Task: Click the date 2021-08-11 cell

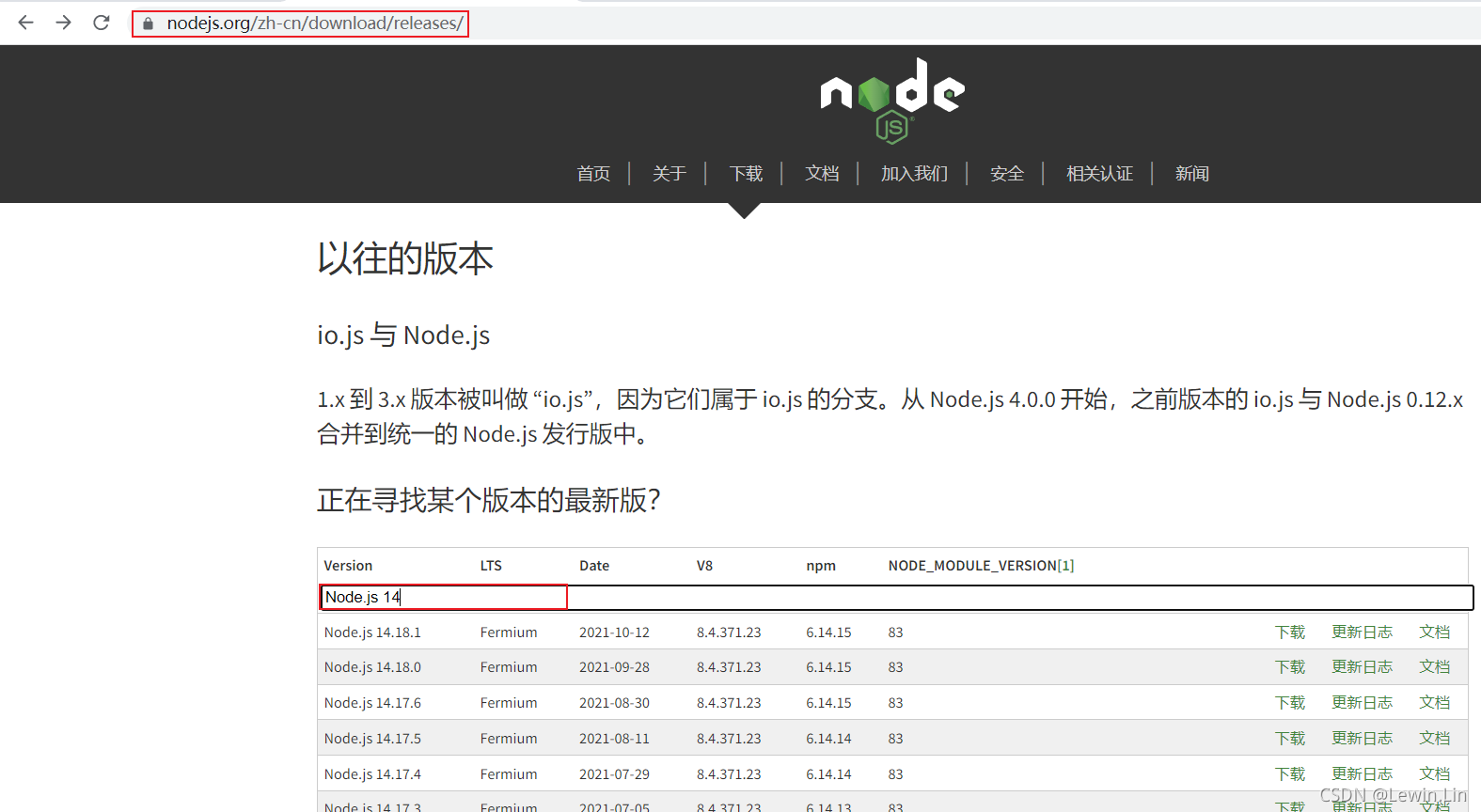Action: tap(614, 739)
